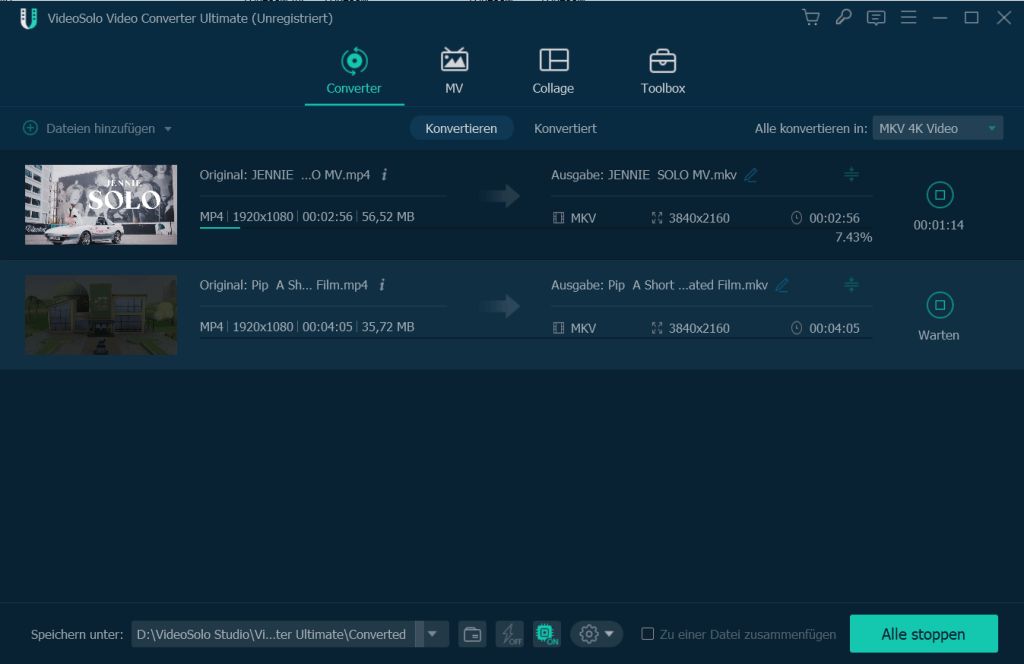Click the output save path field
Image resolution: width=1024 pixels, height=664 pixels.
pos(273,634)
